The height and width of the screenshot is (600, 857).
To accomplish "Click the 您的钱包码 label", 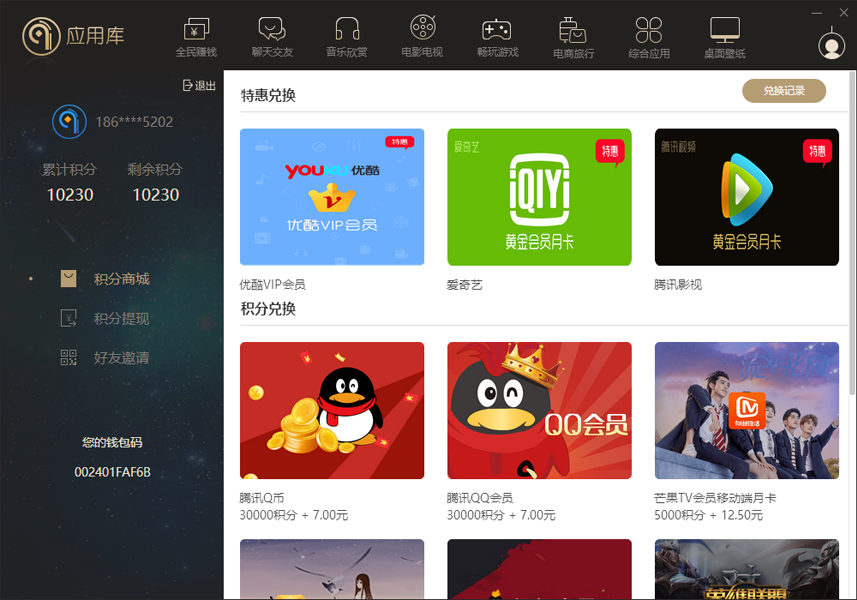I will click(x=112, y=442).
